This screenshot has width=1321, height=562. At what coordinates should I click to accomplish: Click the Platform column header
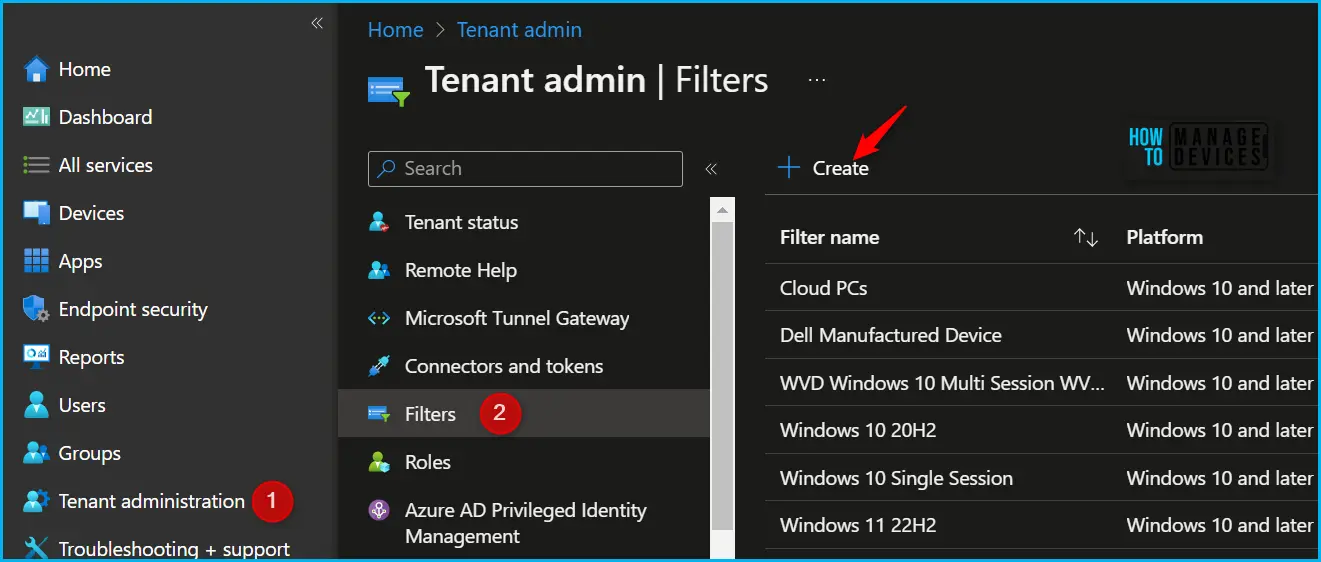tap(1164, 237)
